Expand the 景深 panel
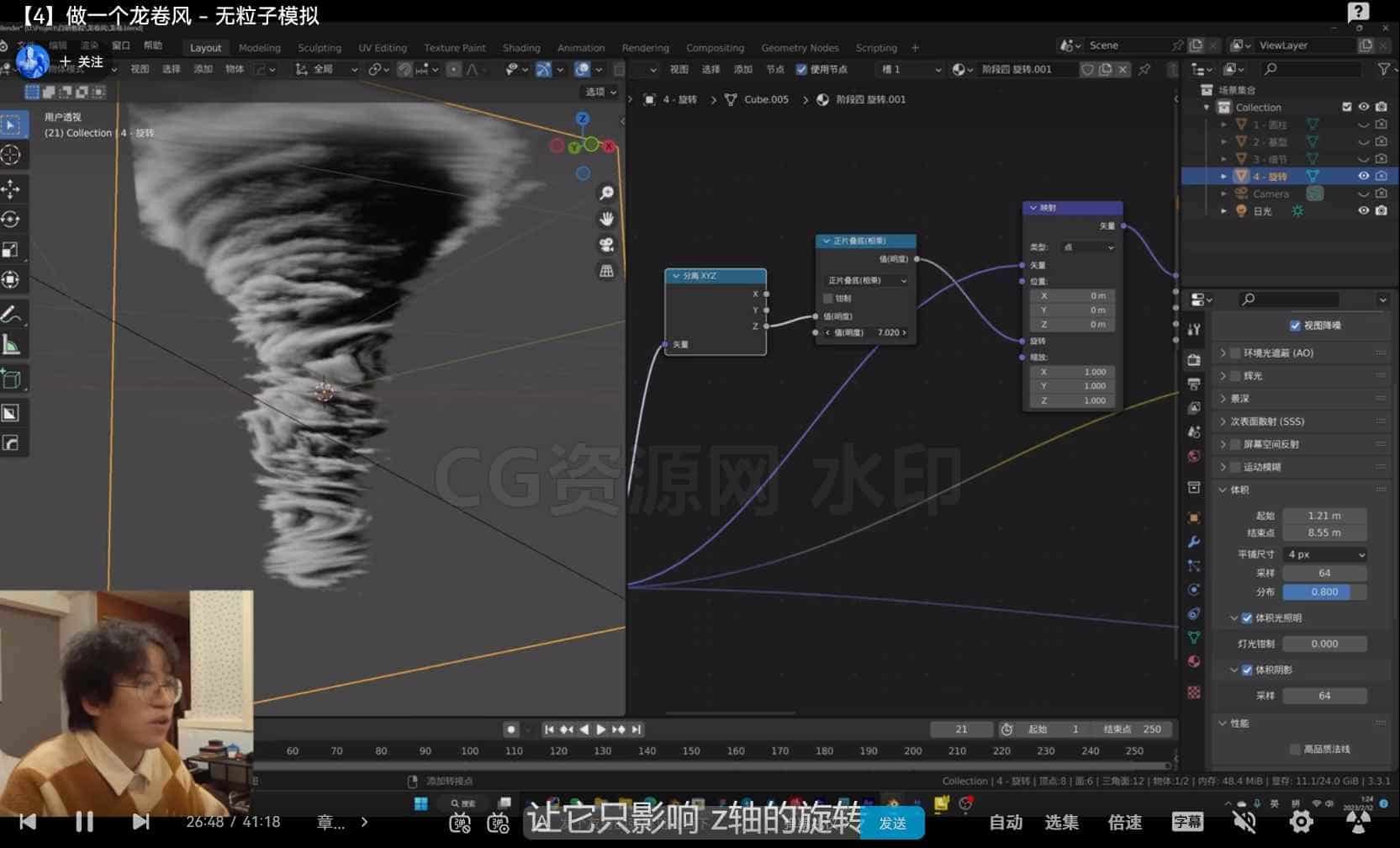This screenshot has width=1400, height=848. pyautogui.click(x=1223, y=399)
